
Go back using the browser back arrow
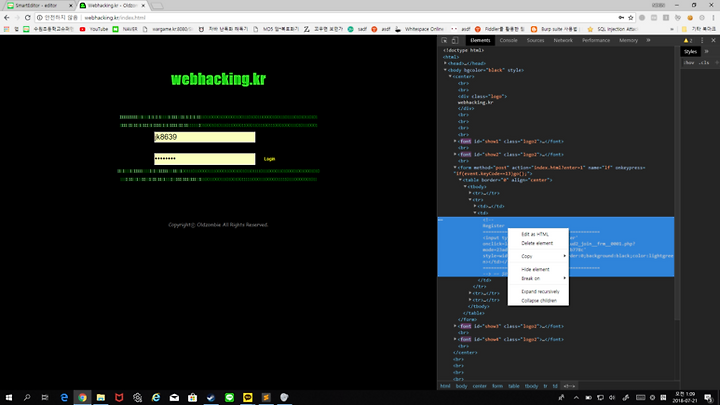6,17
